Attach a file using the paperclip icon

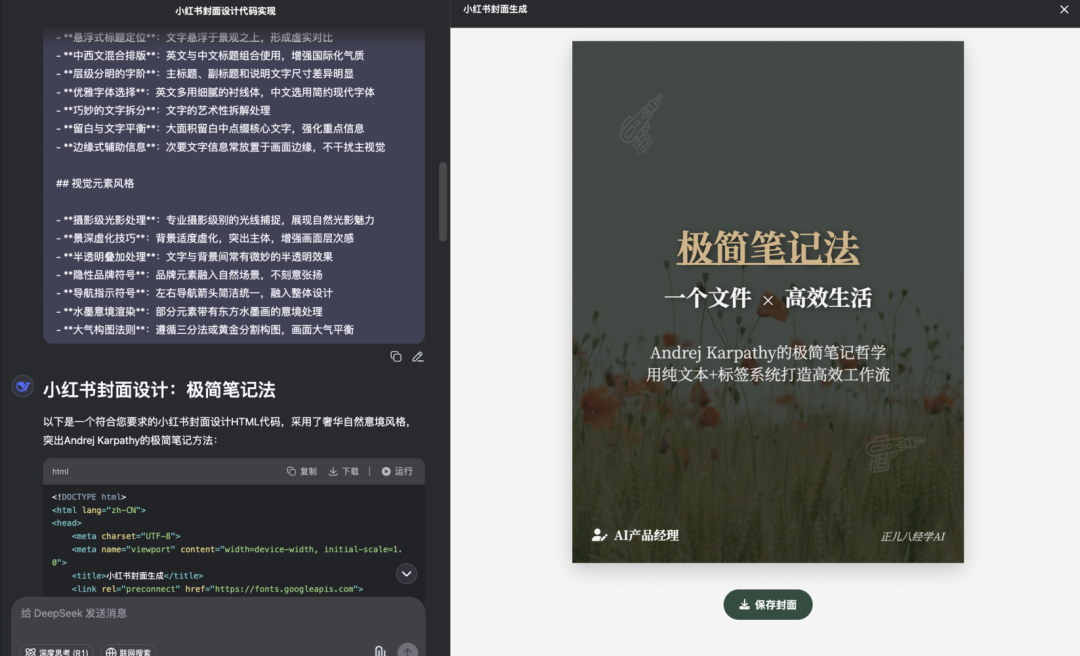click(380, 652)
